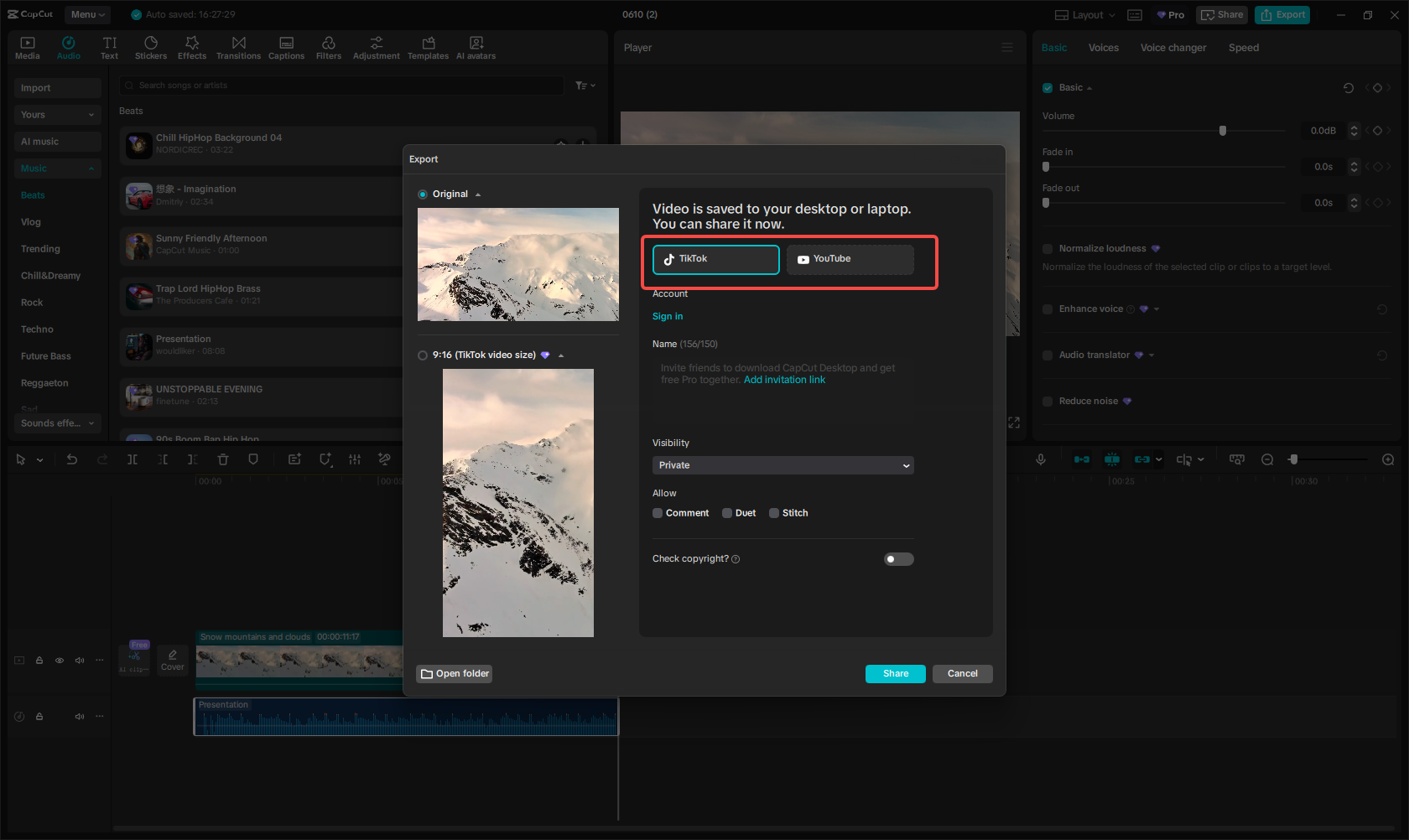The image size is (1409, 840).
Task: Click the Undo icon above the timeline
Action: (72, 459)
